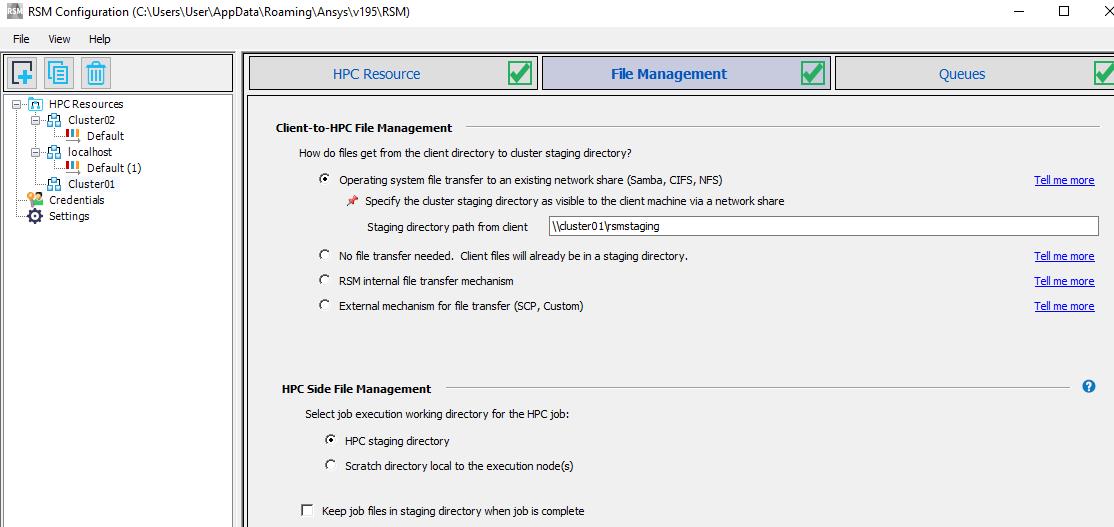Open the File menu

point(21,39)
